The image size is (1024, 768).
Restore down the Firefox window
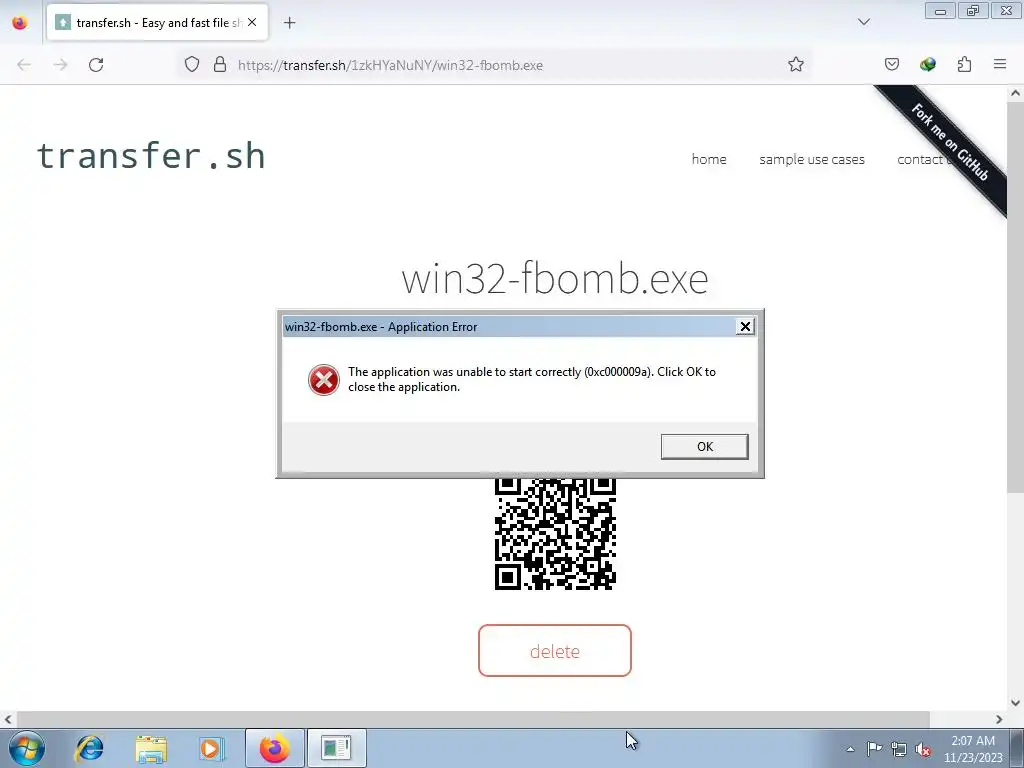point(973,11)
